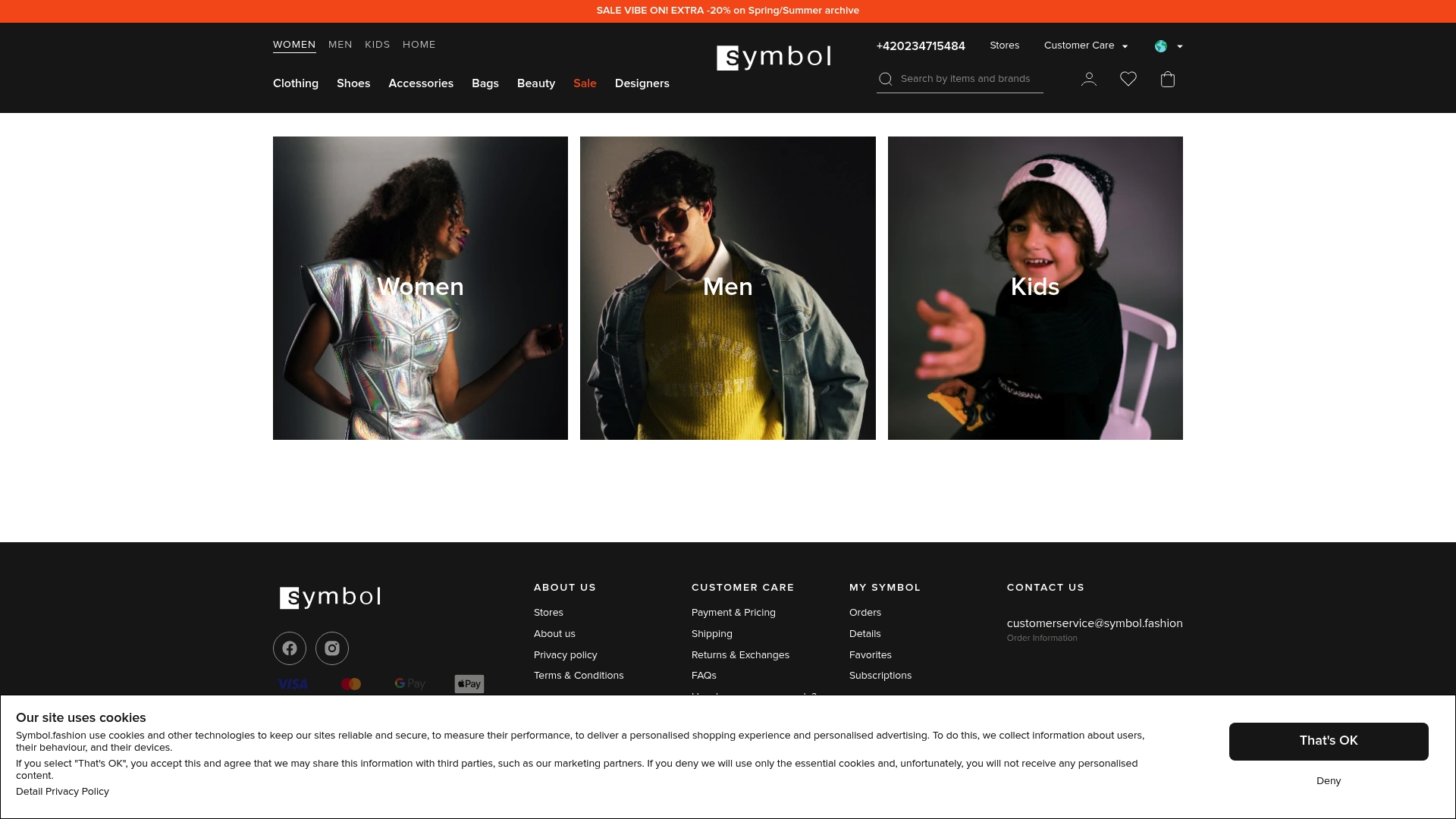Click the globe region icon
This screenshot has width=1456, height=819.
pyautogui.click(x=1161, y=46)
